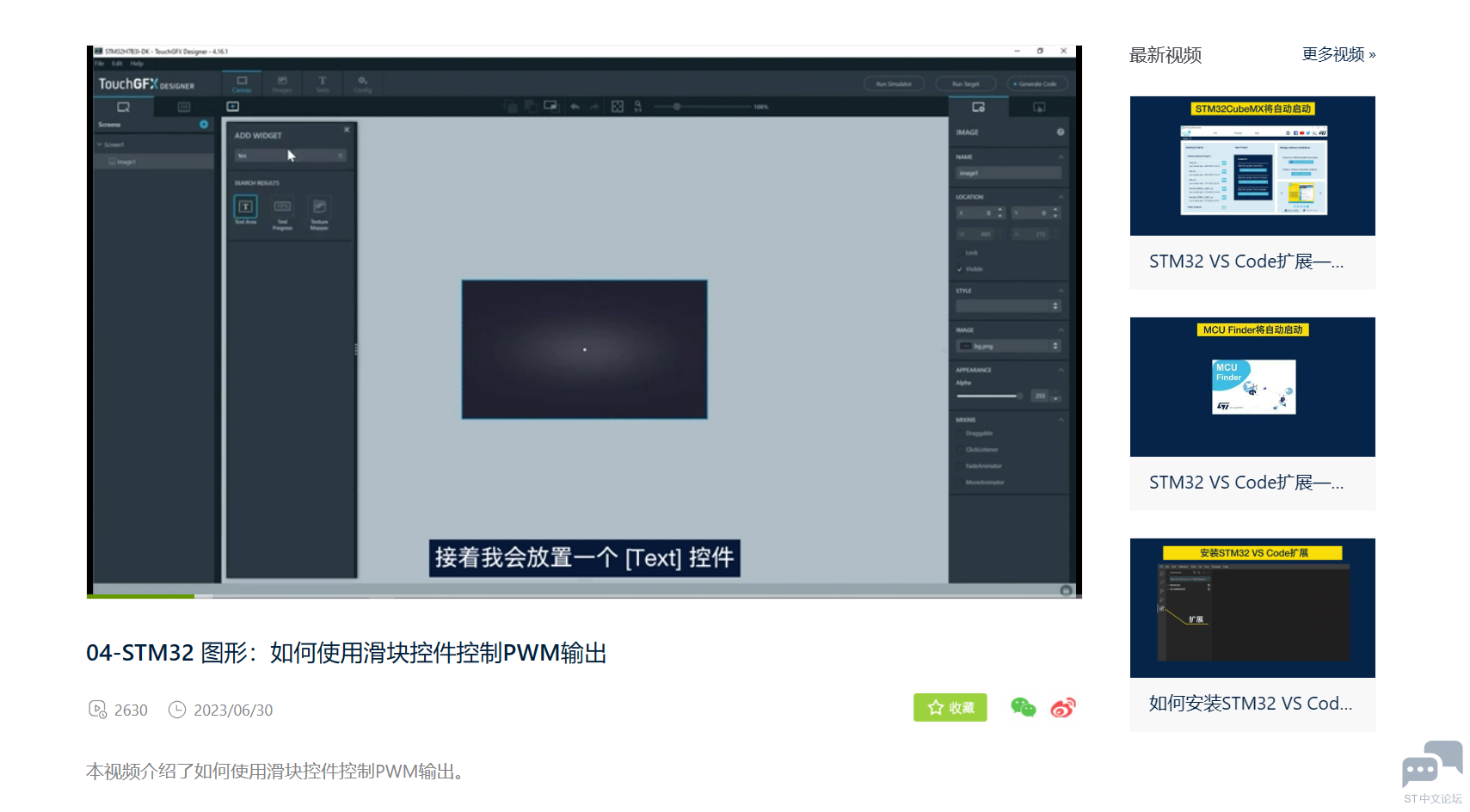Open STM32CubeMX auto-start video thumbnail

1252,166
